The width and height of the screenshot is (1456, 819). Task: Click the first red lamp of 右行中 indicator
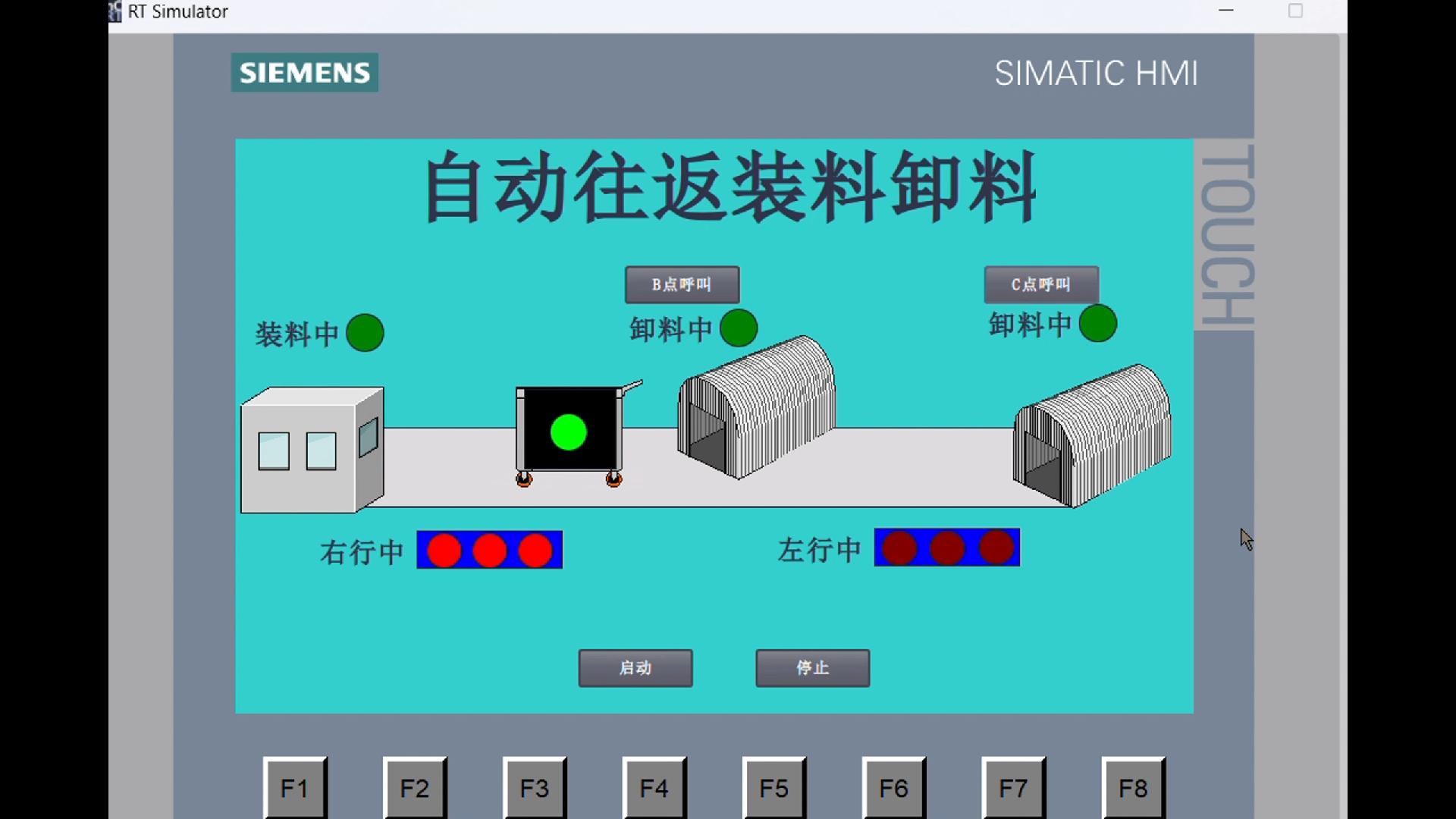tap(444, 550)
